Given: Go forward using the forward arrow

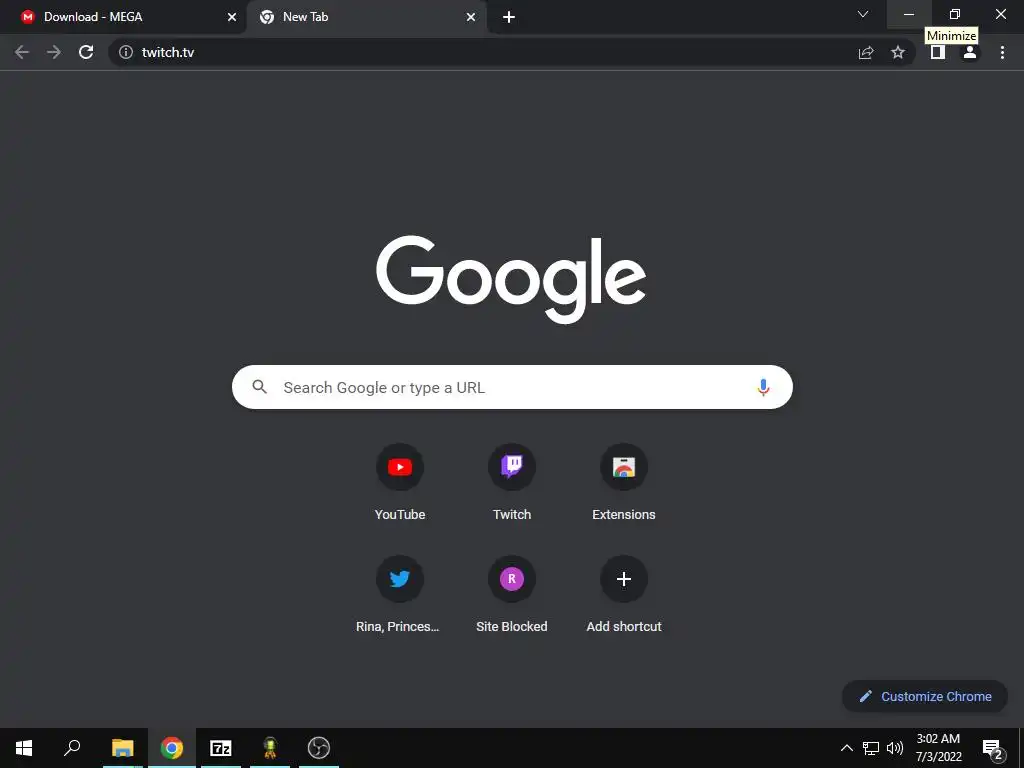Looking at the screenshot, I should tap(54, 52).
